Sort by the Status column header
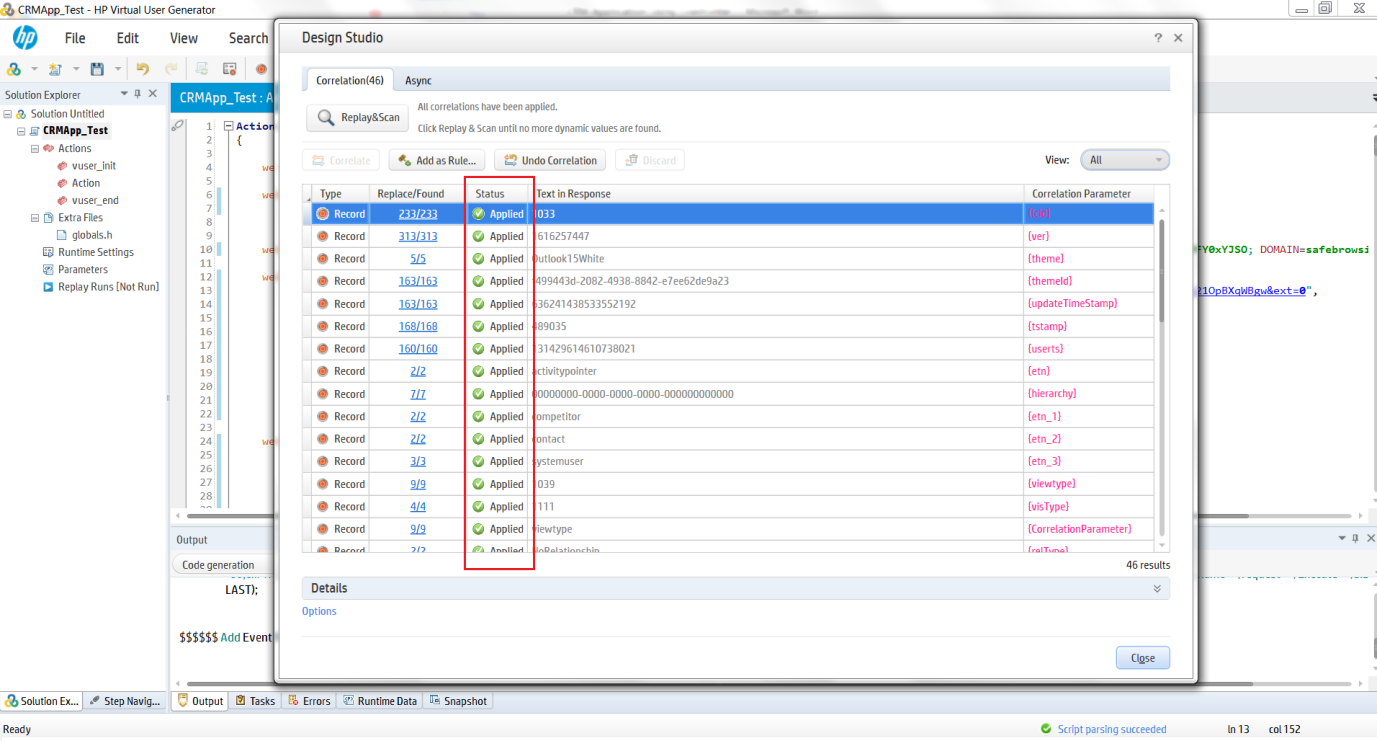Viewport: 1377px width, 741px height. coord(497,194)
